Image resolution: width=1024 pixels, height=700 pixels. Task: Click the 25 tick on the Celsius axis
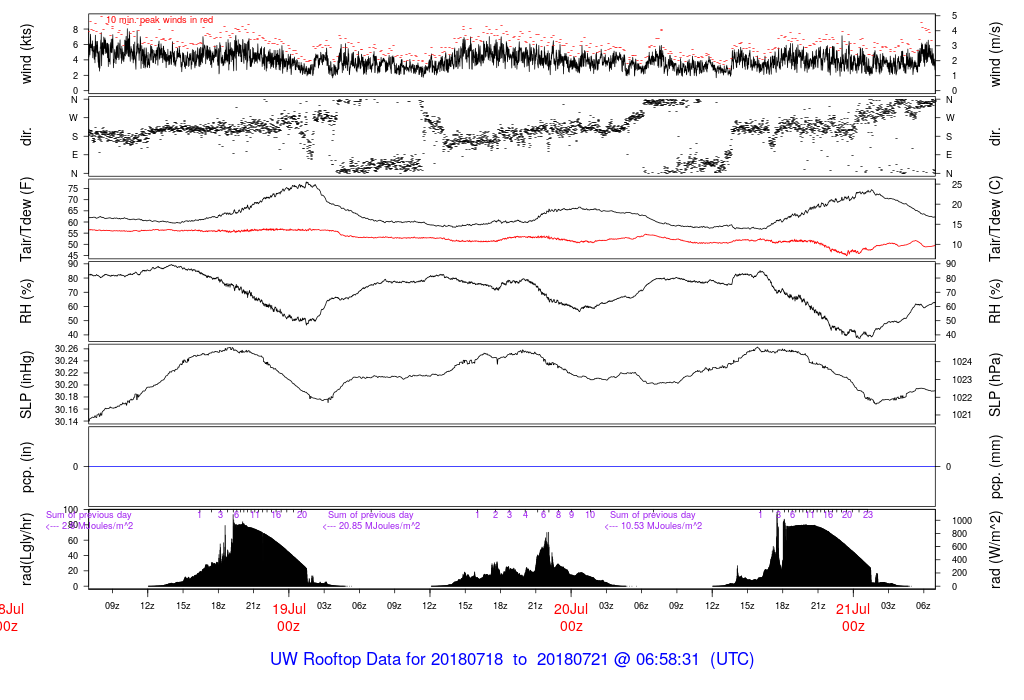[957, 185]
